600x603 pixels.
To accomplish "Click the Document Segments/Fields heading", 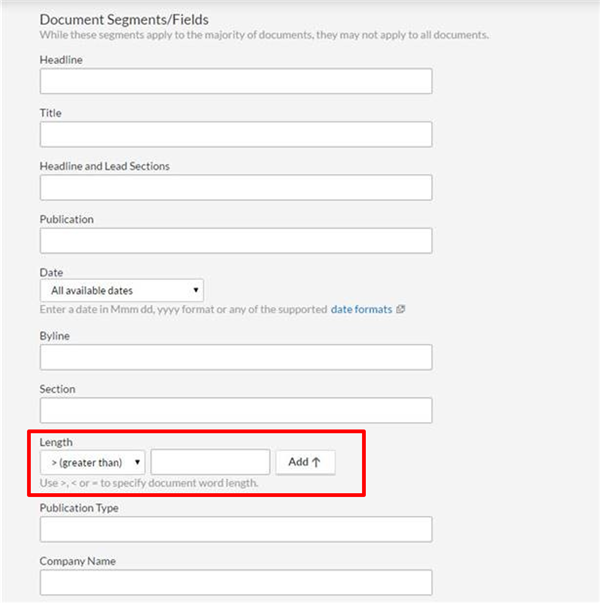I will pos(124,20).
